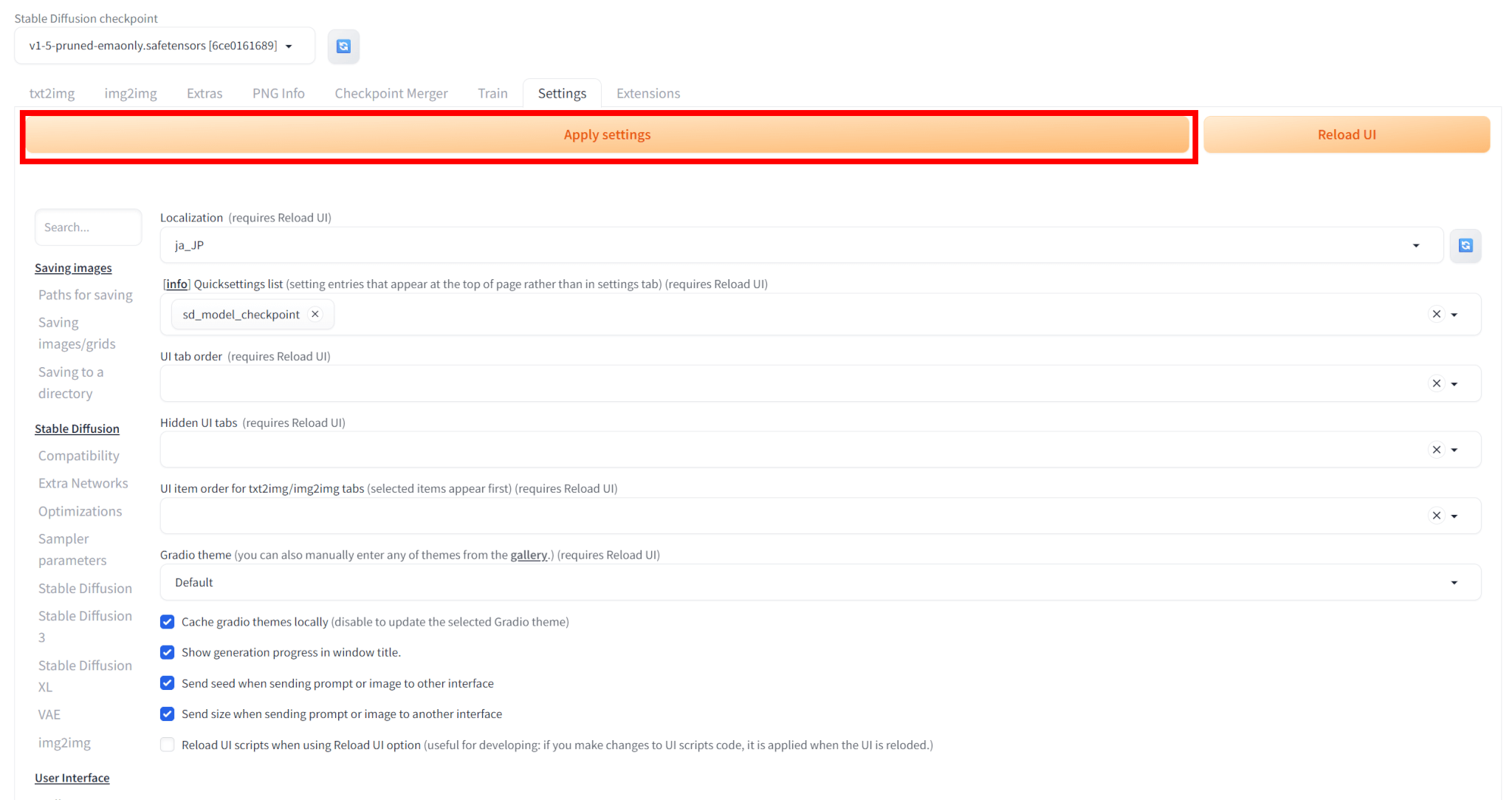
Task: Clear the UI tab order field
Action: (1437, 383)
